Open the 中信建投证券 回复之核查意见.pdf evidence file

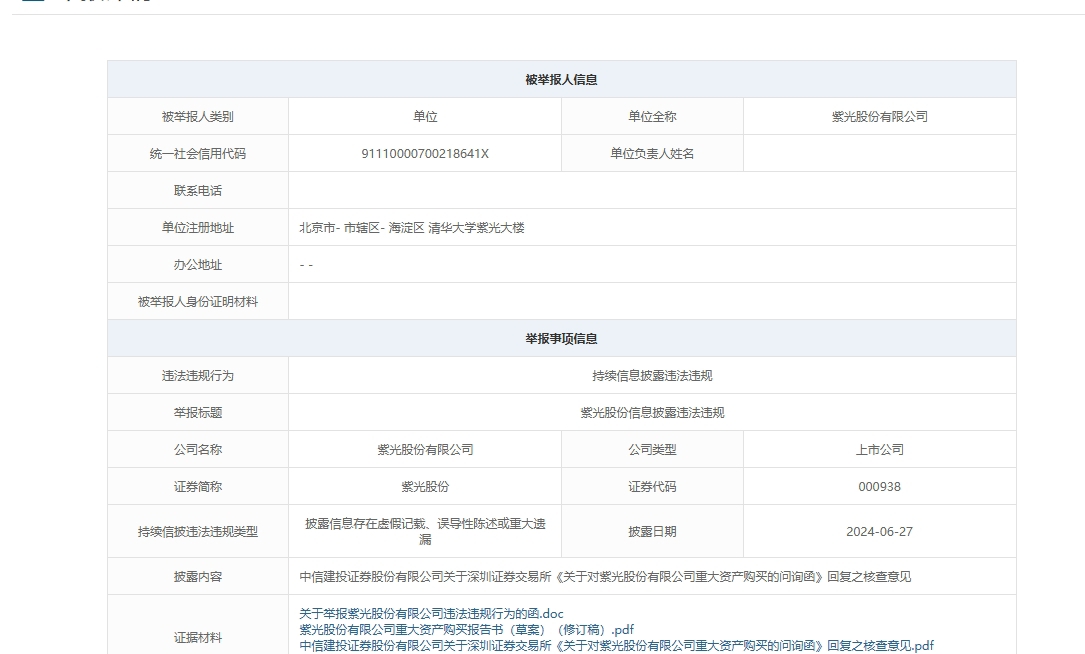click(x=617, y=646)
